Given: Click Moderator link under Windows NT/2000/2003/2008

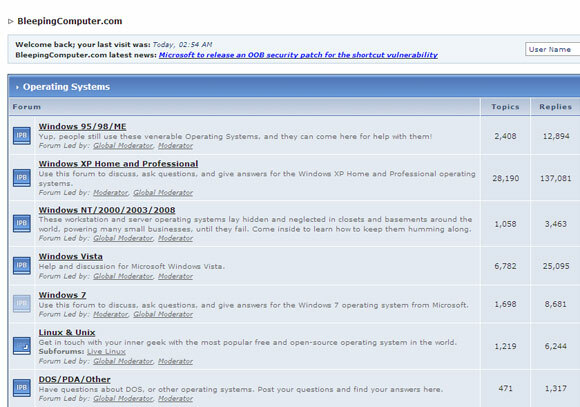Looking at the screenshot, I should click(176, 238).
